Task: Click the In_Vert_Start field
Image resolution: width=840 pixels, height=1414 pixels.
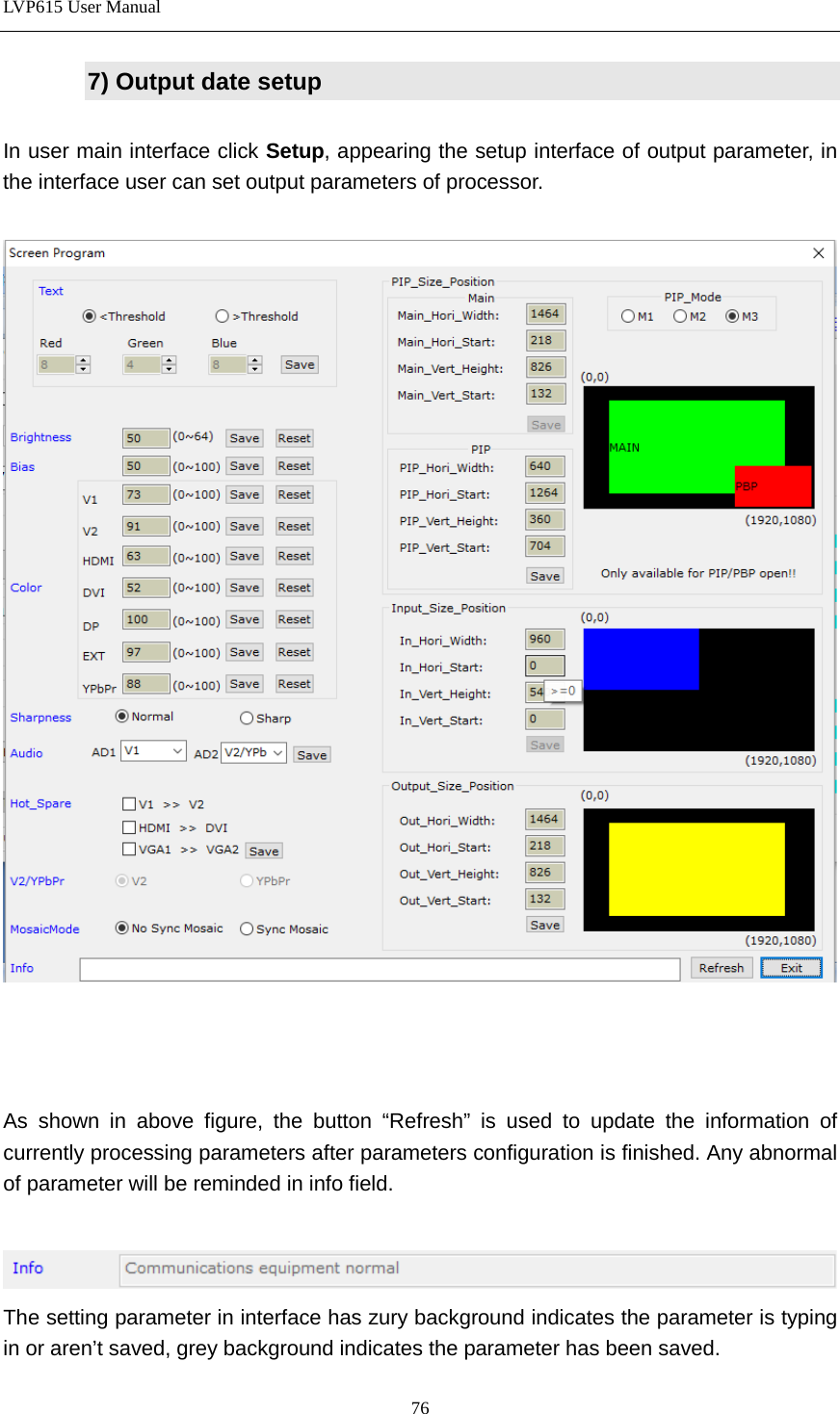Action: point(545,720)
